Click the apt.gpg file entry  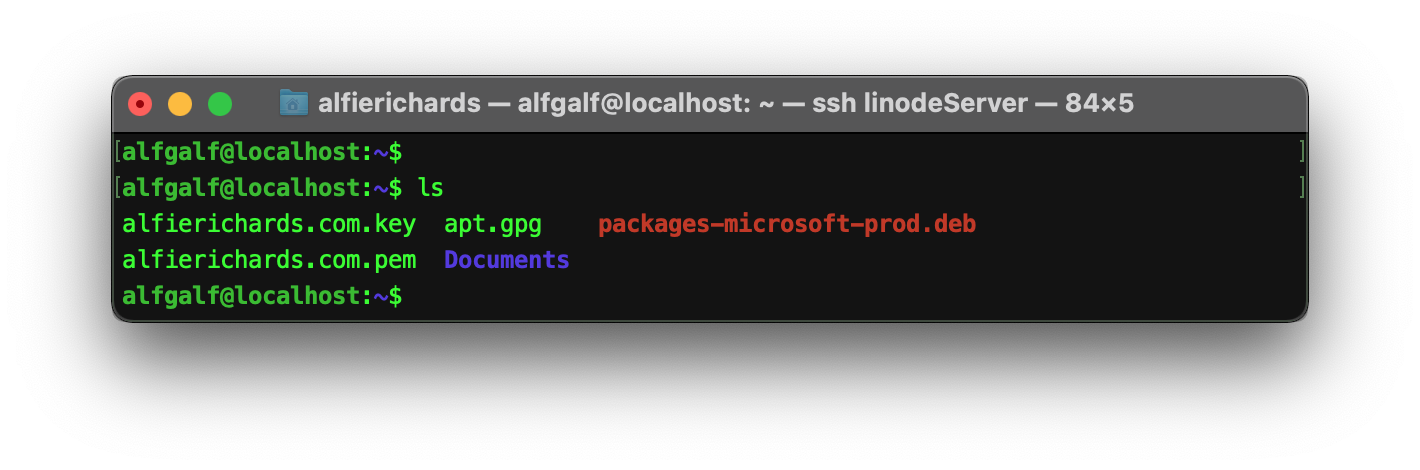click(x=493, y=224)
